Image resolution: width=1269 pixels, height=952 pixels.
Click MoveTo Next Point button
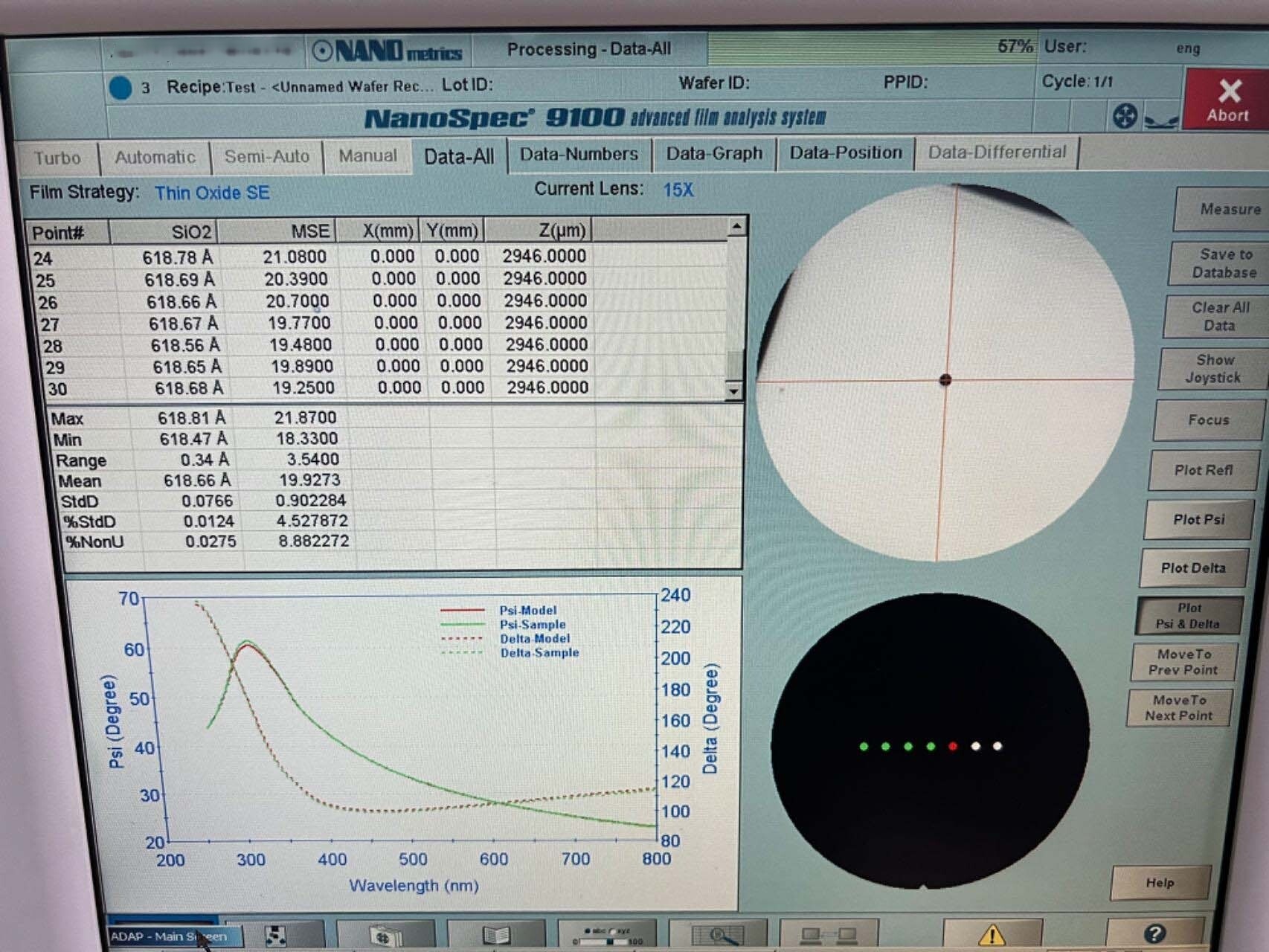tap(1178, 707)
